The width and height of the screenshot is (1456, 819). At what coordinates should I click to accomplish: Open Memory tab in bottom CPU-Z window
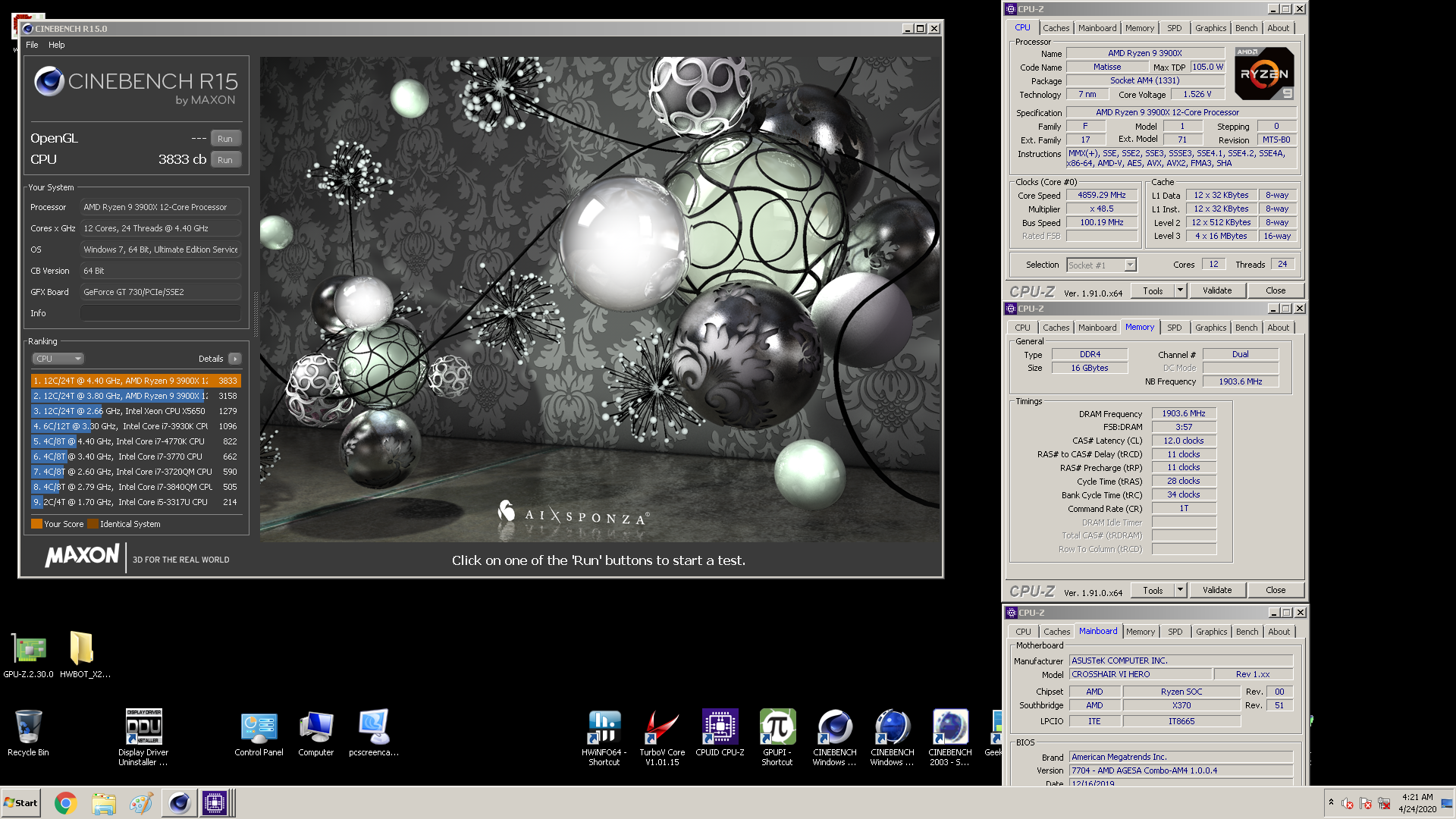point(1141,632)
